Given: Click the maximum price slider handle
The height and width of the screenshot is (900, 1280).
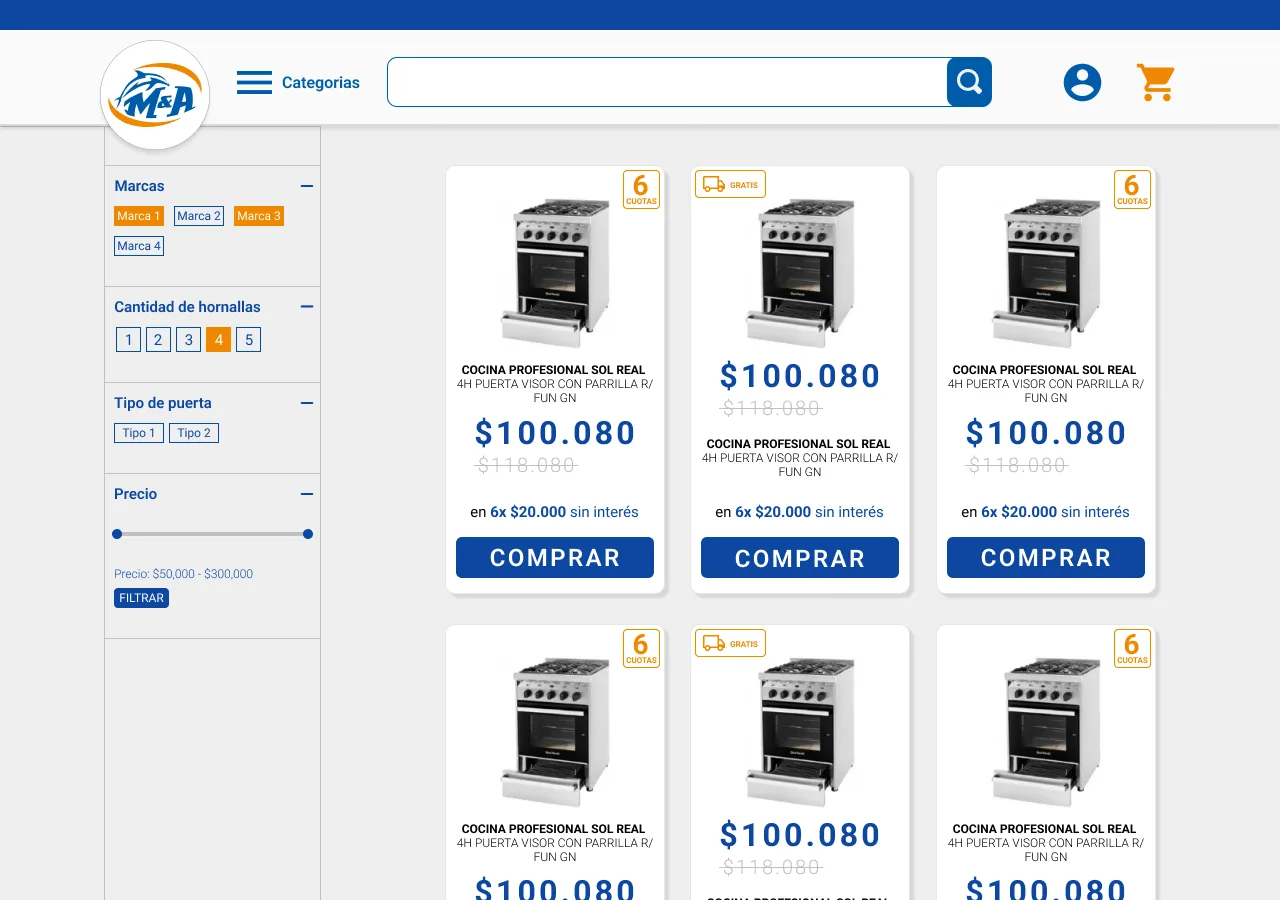Looking at the screenshot, I should (x=308, y=534).
